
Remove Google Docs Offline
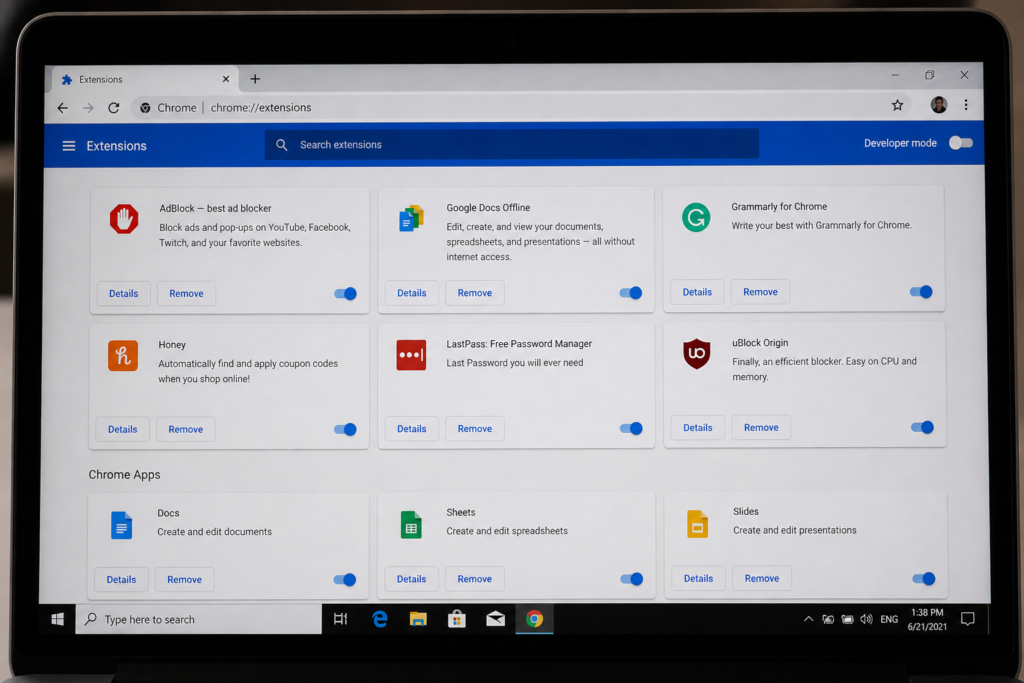475,293
